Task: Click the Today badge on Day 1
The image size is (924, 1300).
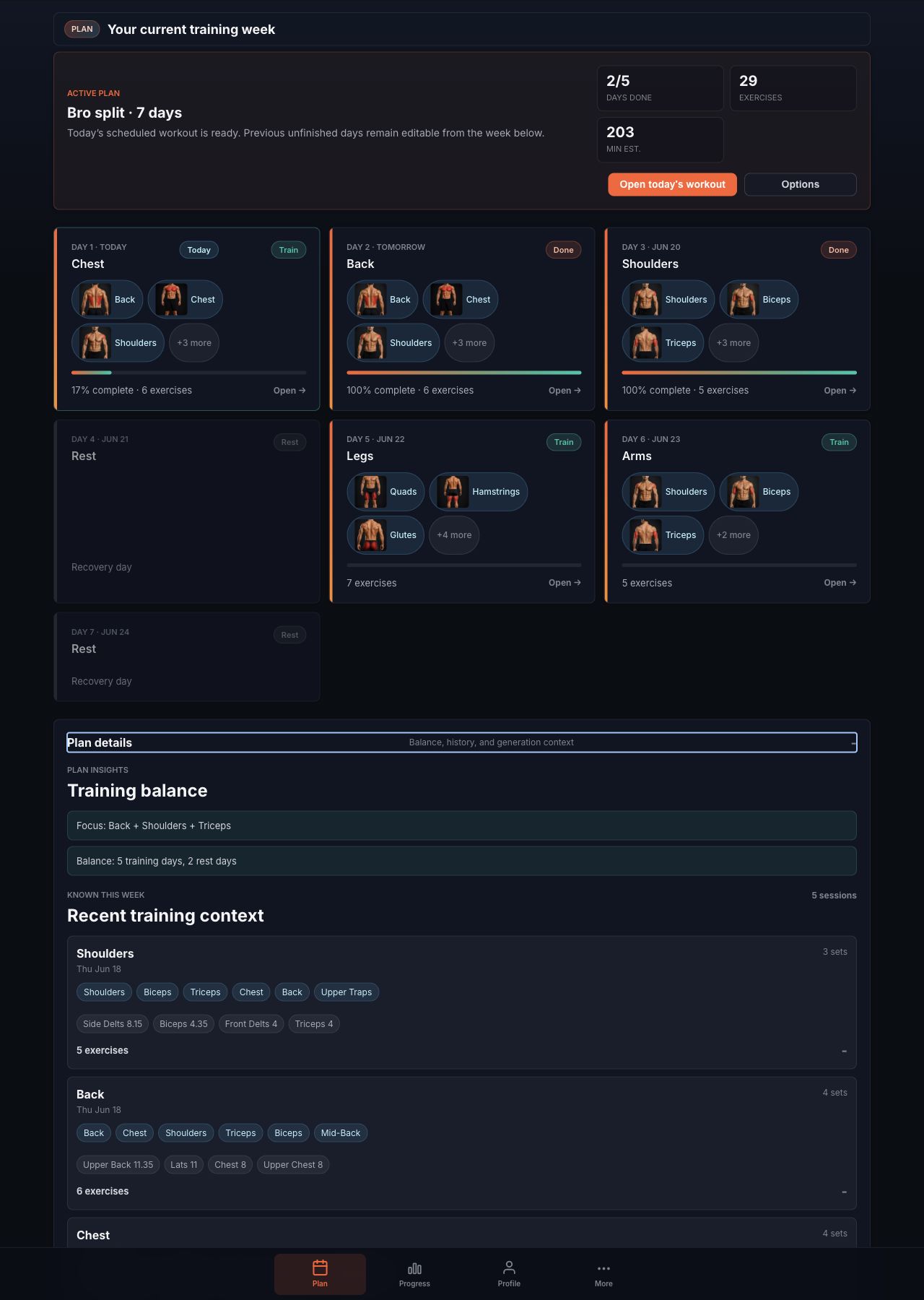Action: point(199,250)
